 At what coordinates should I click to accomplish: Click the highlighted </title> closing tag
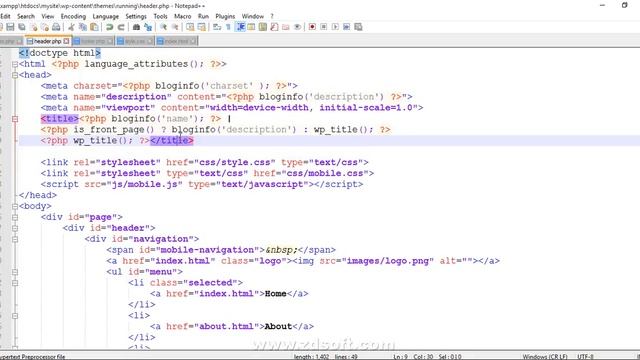click(x=171, y=140)
